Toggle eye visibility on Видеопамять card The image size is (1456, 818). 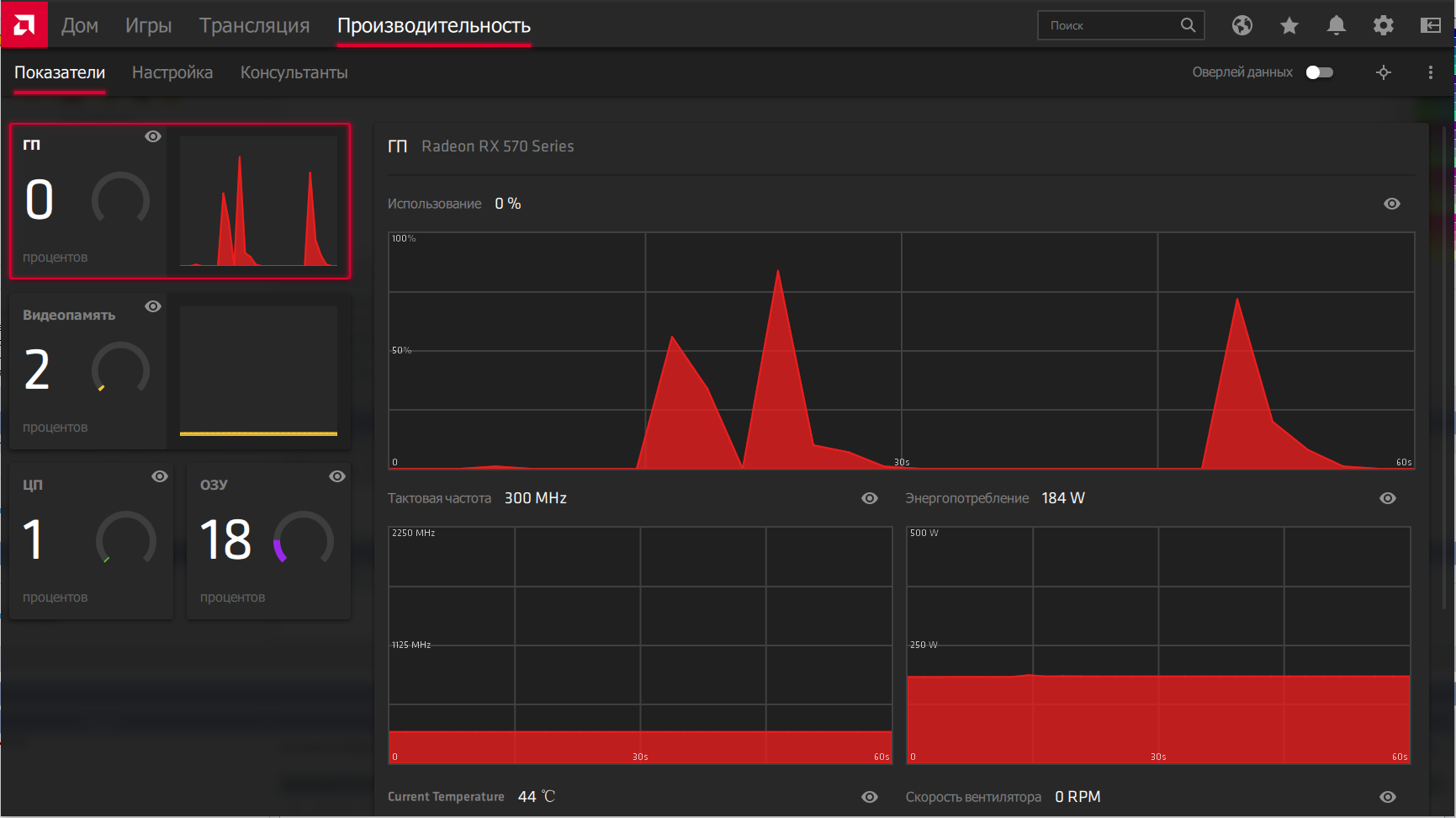tap(153, 306)
